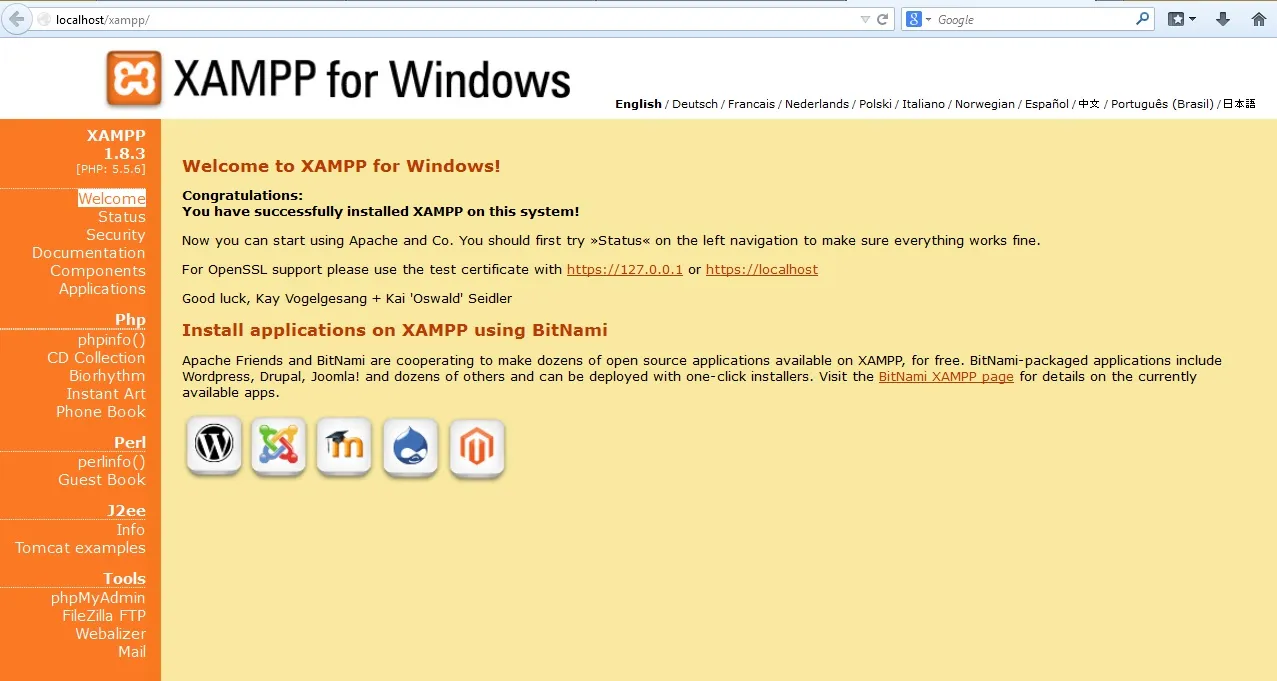1277x681 pixels.
Task: Open the Magento application icon
Action: coord(477,447)
